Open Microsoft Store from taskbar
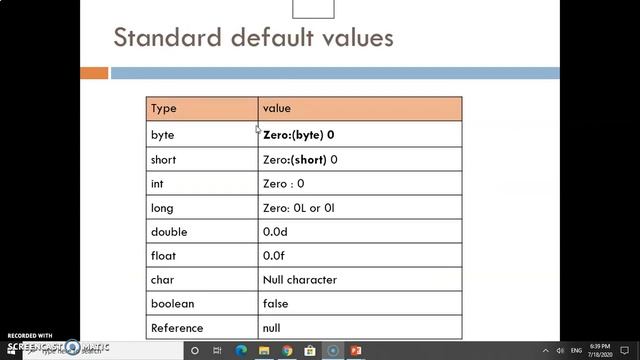The width and height of the screenshot is (640, 360). click(x=310, y=351)
